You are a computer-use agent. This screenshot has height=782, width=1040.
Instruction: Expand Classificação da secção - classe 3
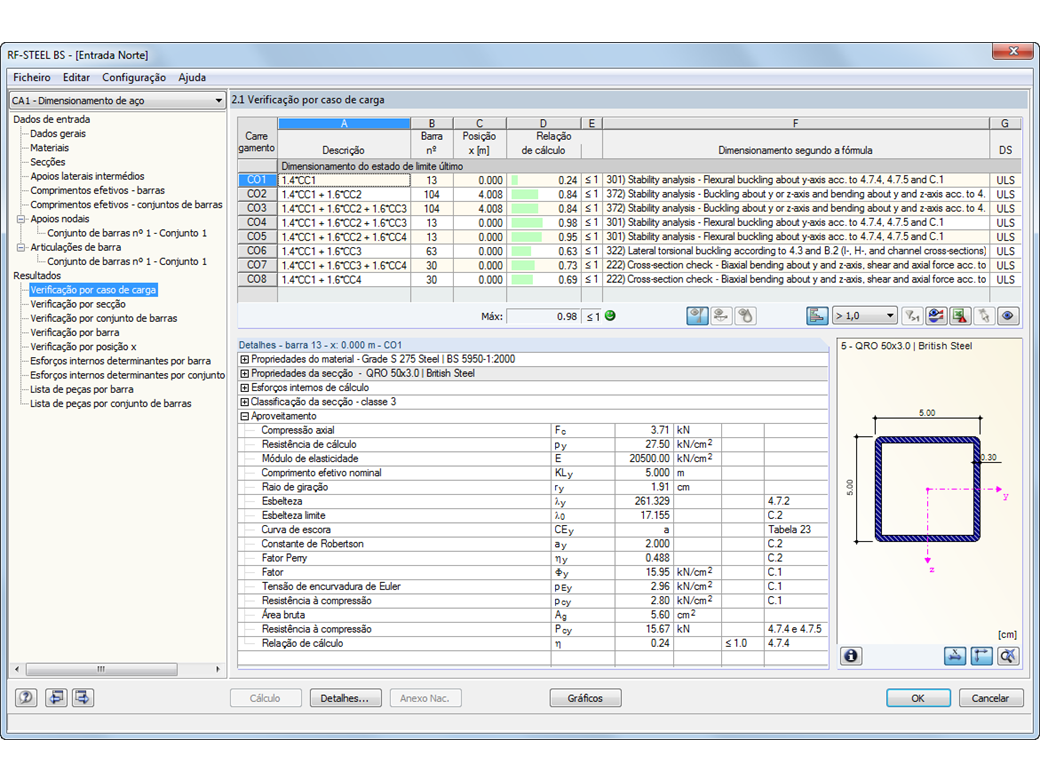coord(244,402)
